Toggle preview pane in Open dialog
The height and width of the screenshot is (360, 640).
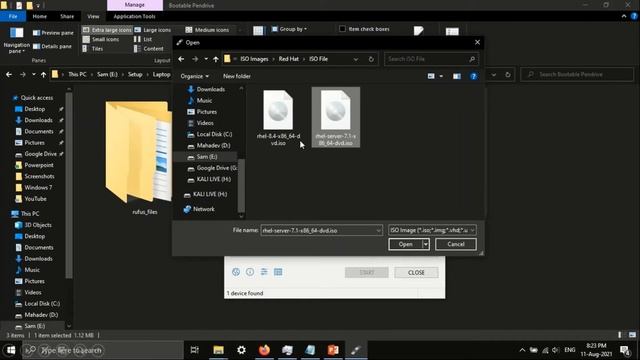(457, 76)
